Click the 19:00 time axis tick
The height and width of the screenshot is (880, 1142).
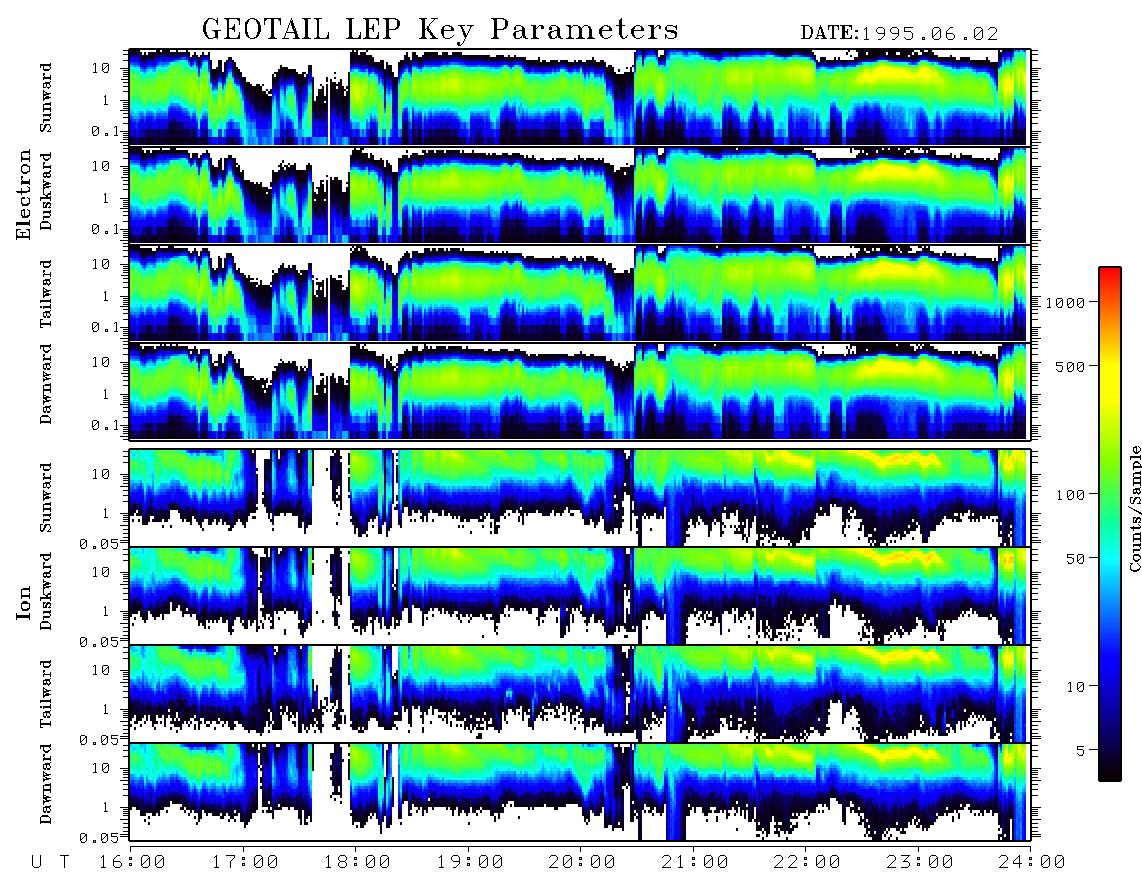(468, 863)
